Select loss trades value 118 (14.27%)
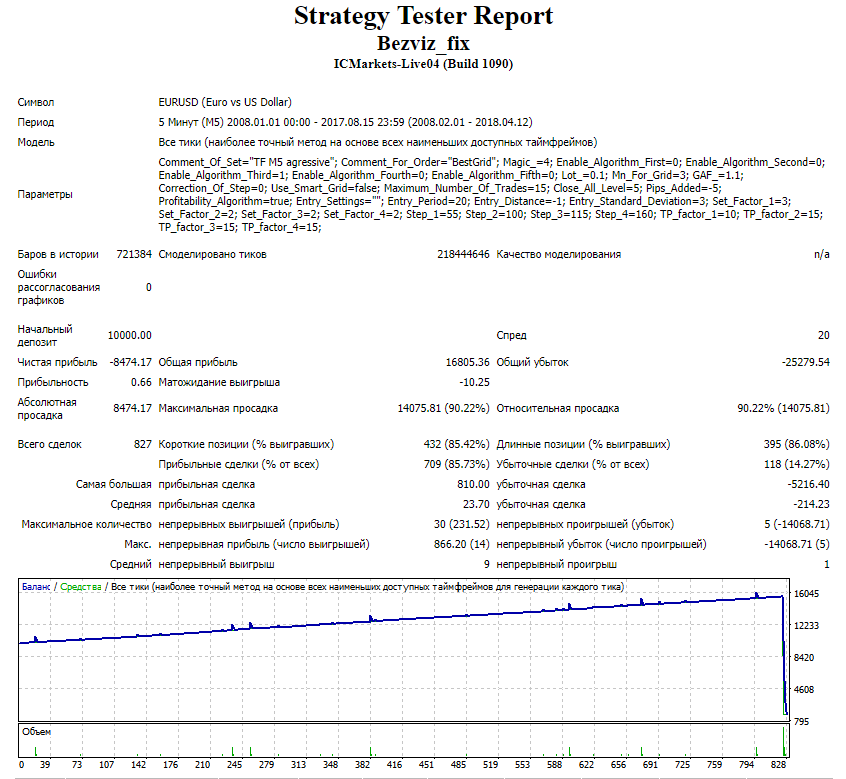This screenshot has width=846, height=779. pos(796,464)
